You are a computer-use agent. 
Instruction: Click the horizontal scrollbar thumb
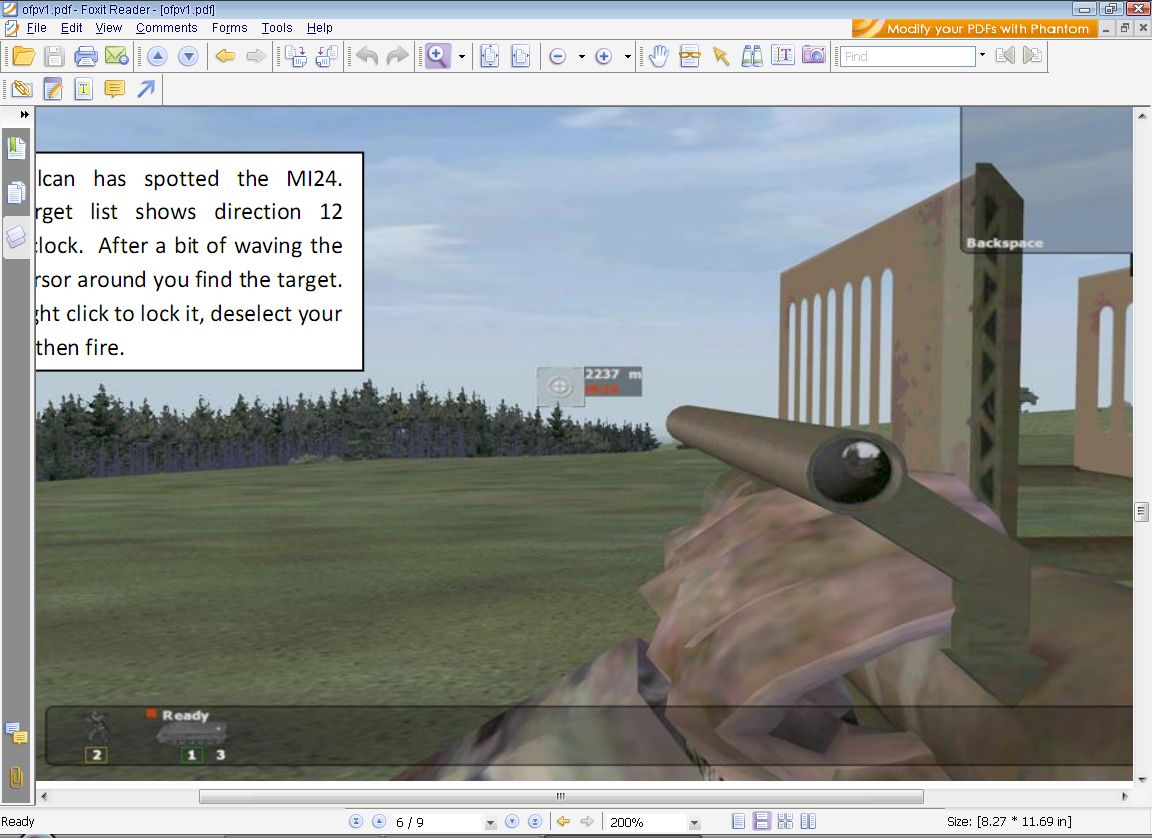coord(561,796)
